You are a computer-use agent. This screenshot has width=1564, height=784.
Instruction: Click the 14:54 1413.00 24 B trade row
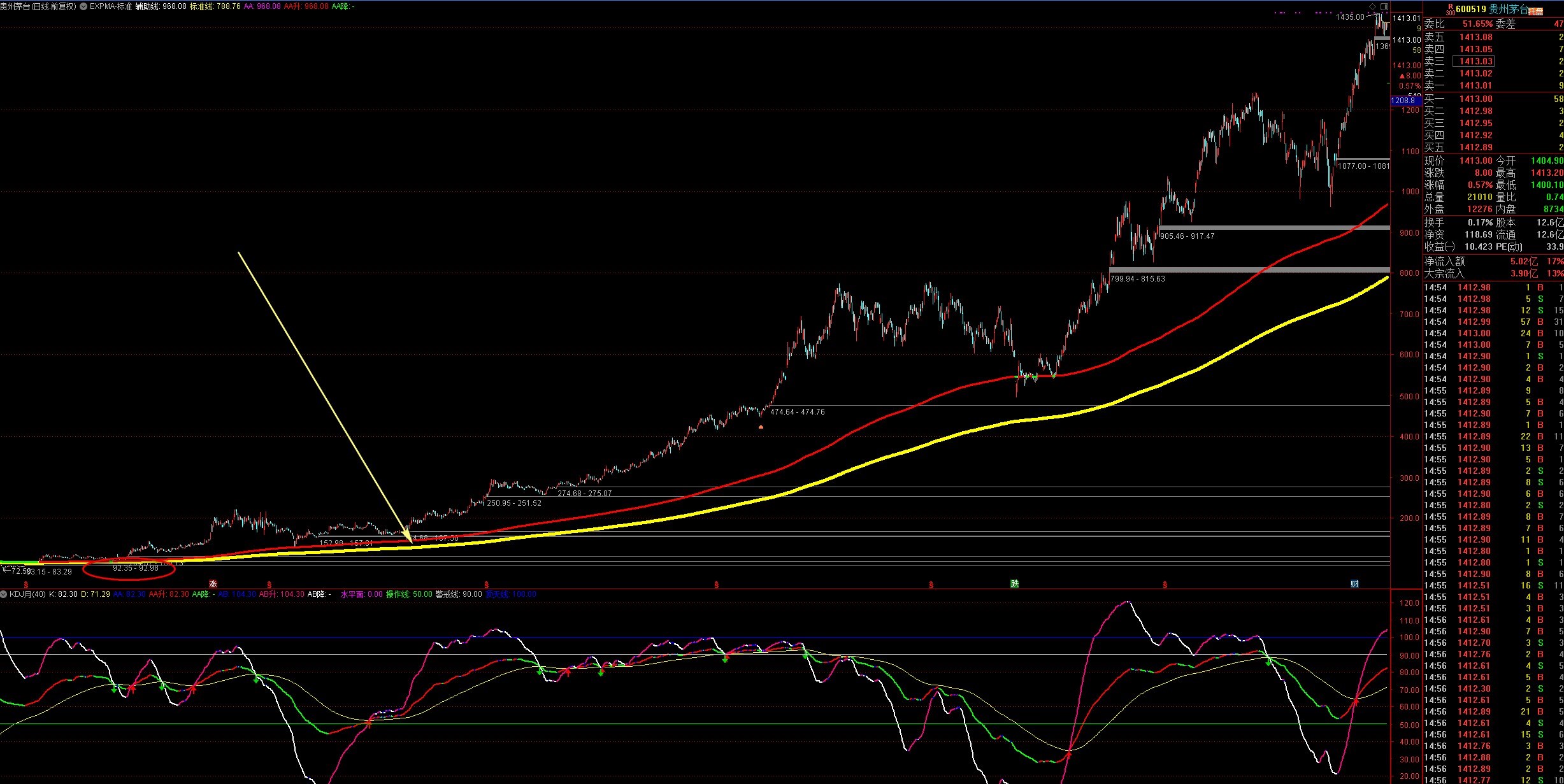coord(1493,333)
